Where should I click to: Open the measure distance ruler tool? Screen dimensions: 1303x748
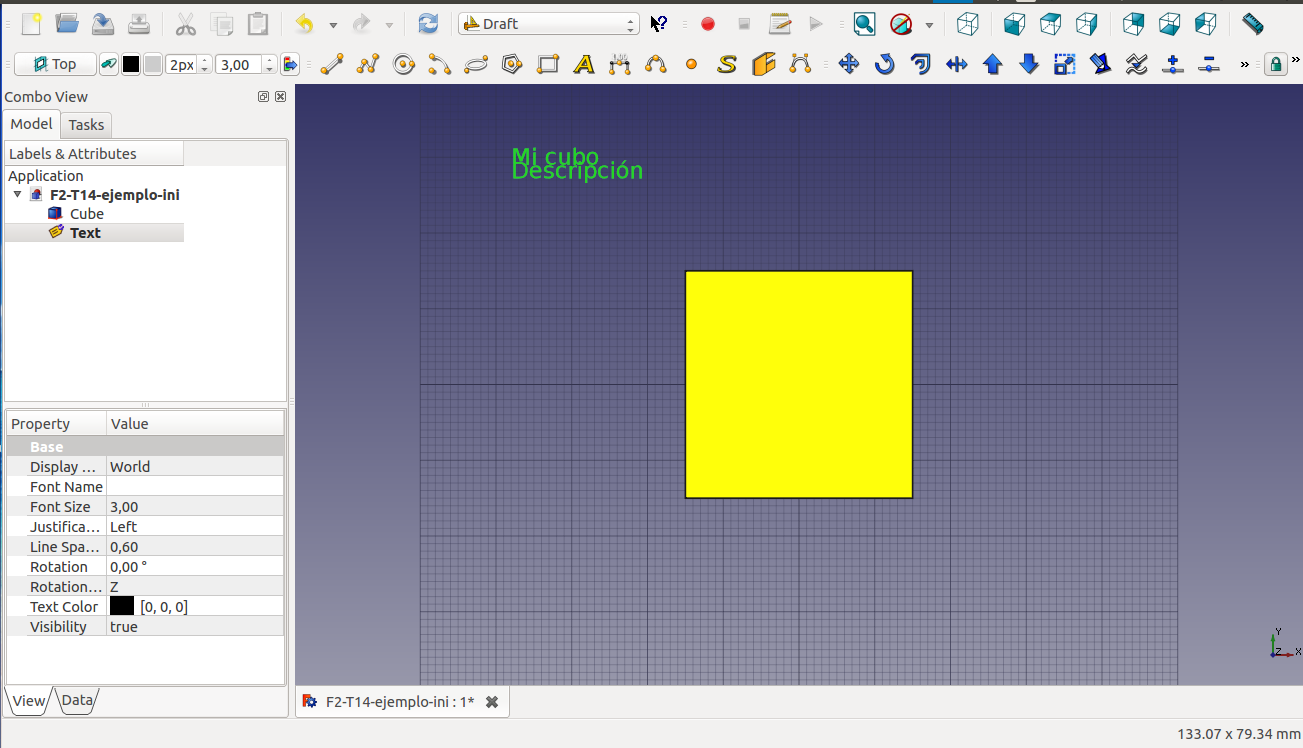[1252, 24]
